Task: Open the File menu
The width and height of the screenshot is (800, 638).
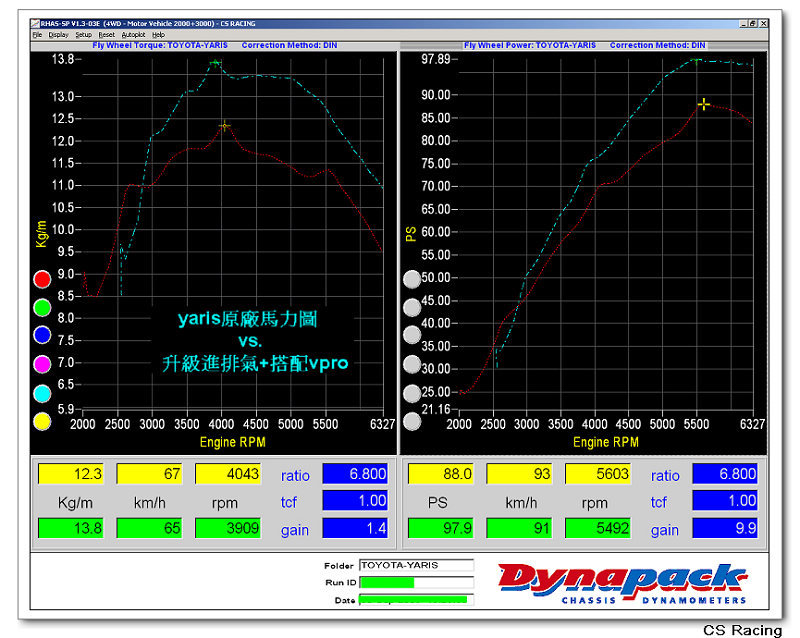Action: coord(37,35)
